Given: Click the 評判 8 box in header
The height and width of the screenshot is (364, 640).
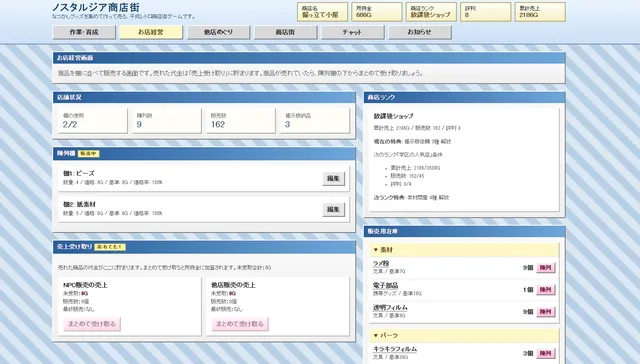Looking at the screenshot, I should 486,12.
